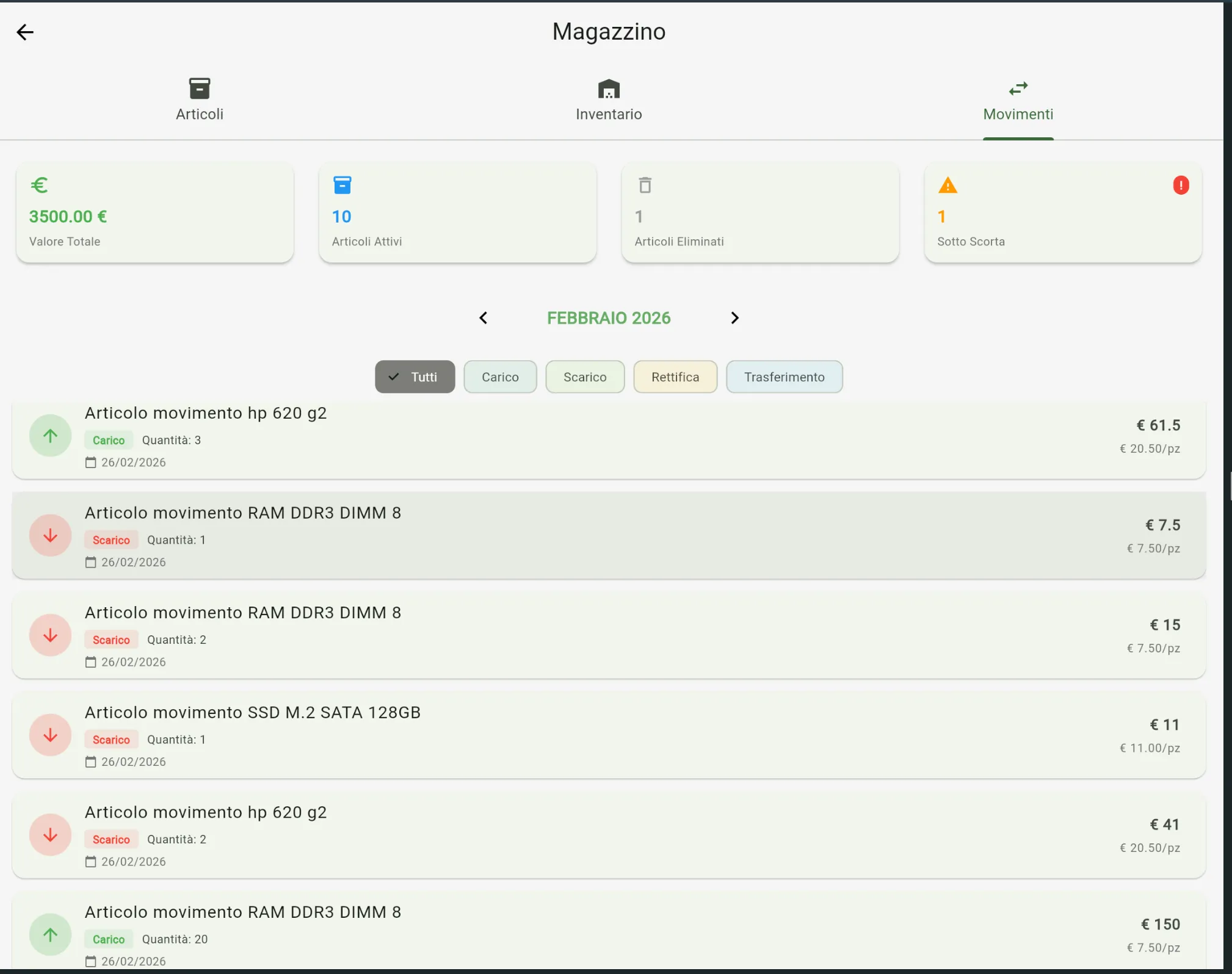The width and height of the screenshot is (1232, 974).
Task: Open RAM DDR3 DIMM 8 movement of € 15
Action: [x=609, y=636]
